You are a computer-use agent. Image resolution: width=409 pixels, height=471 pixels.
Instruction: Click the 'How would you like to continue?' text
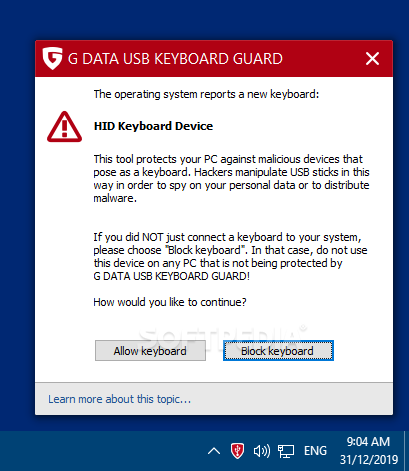[170, 302]
